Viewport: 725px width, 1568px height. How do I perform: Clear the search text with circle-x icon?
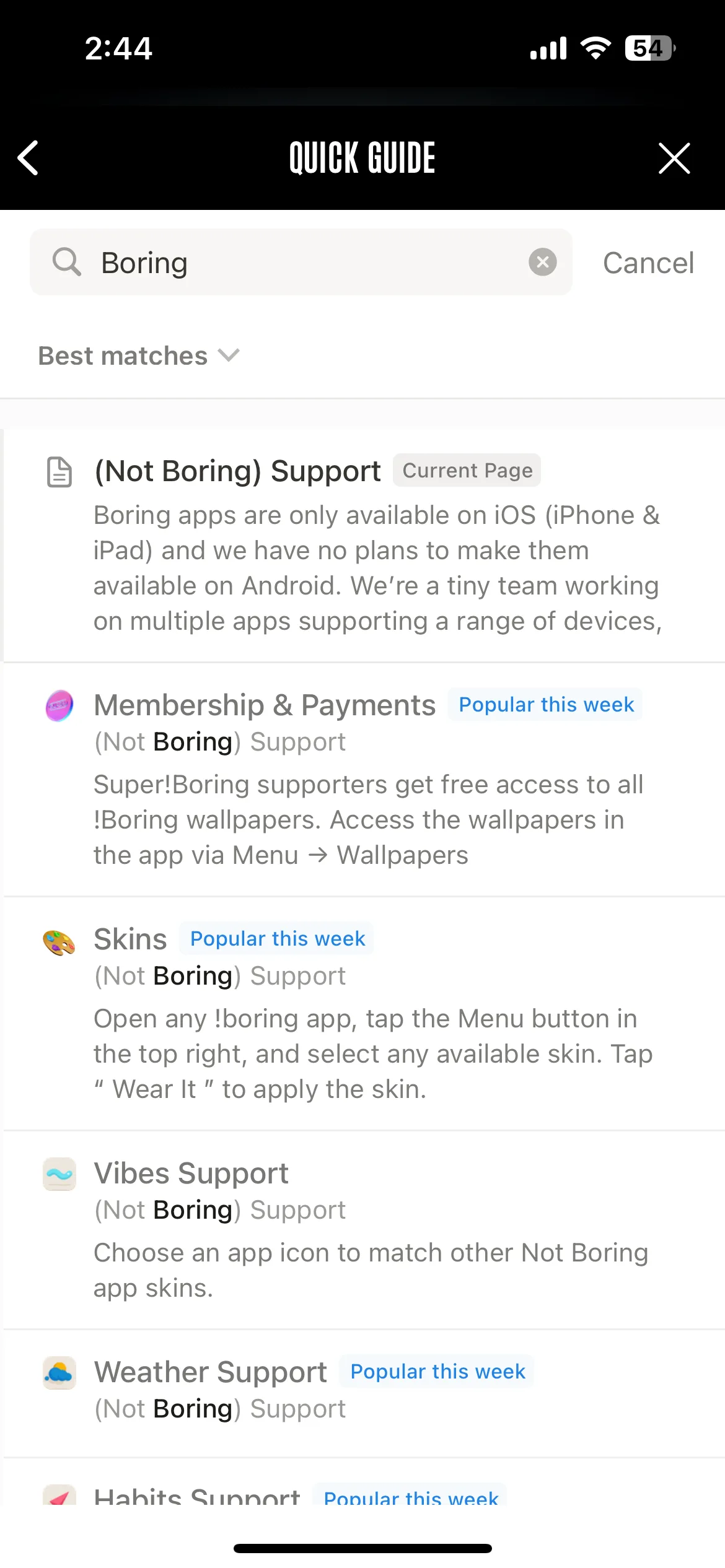pyautogui.click(x=543, y=262)
